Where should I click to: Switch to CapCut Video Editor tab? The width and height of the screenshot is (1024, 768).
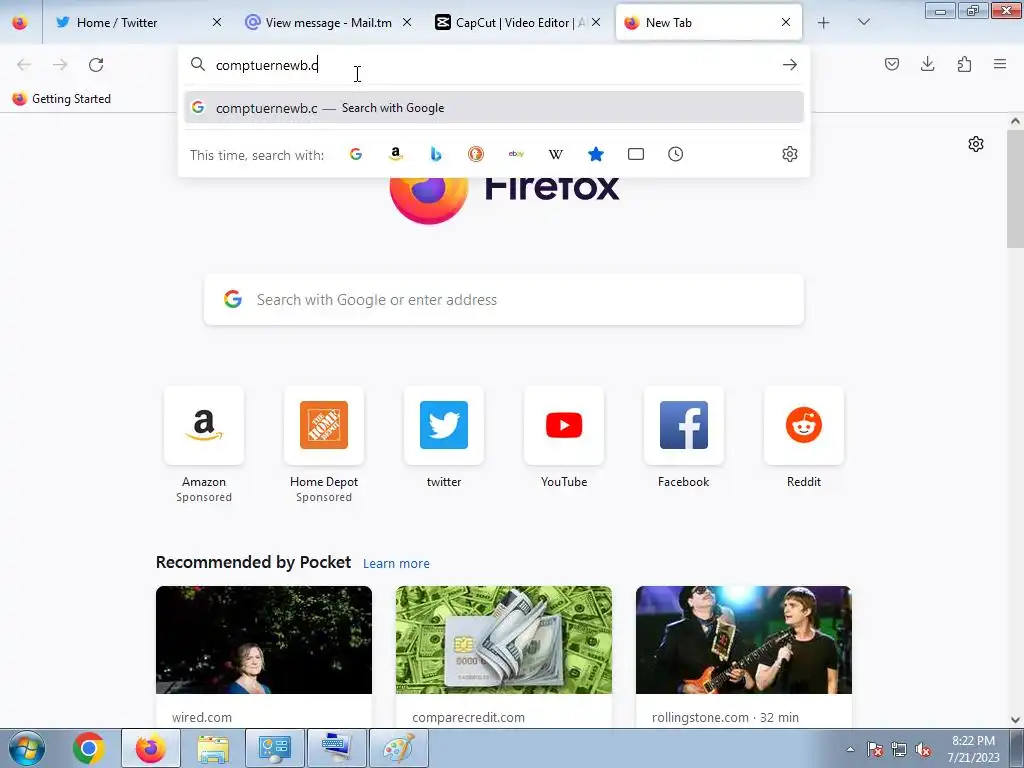pos(518,22)
